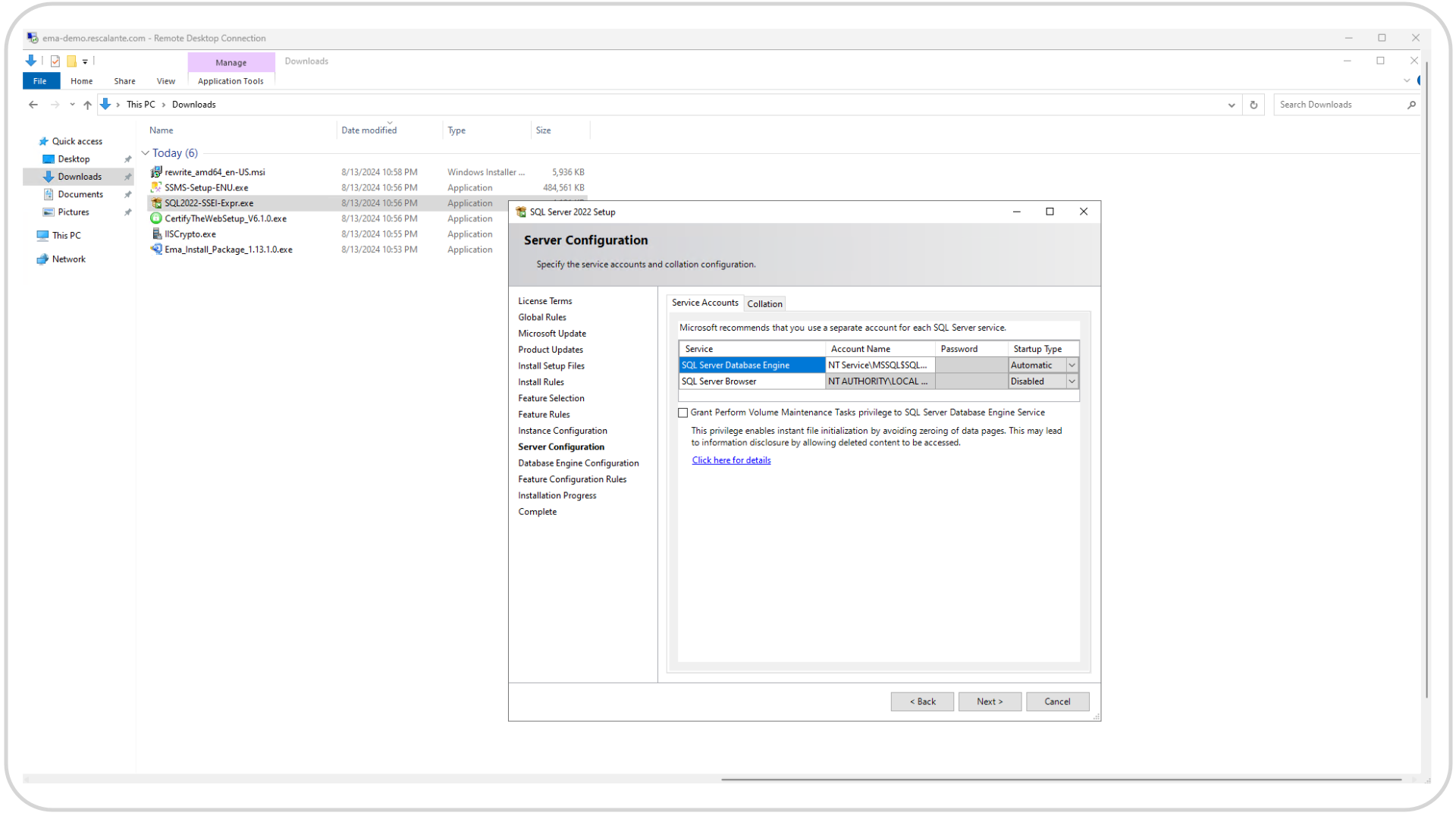Click the Forward arrow in Explorer

(55, 105)
